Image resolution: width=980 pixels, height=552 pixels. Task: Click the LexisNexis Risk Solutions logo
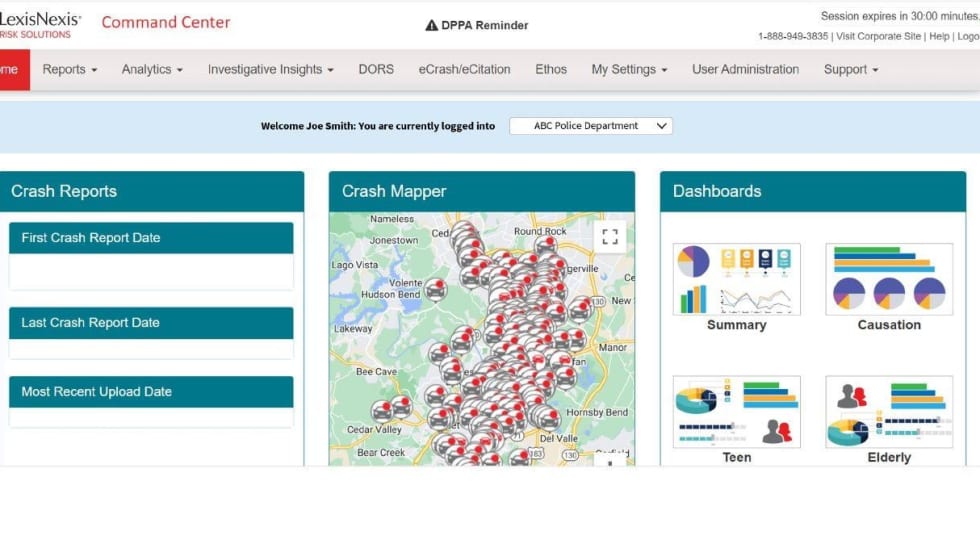pos(40,25)
